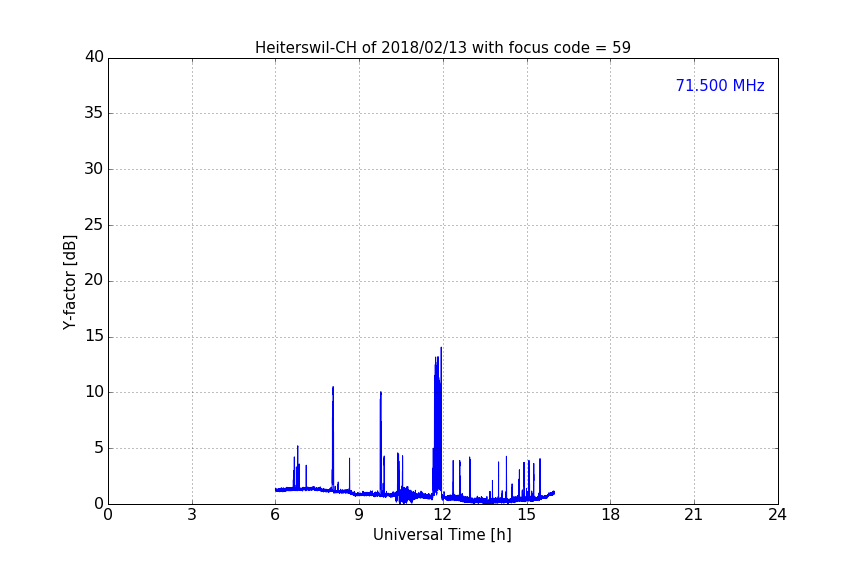Click the y-axis tick label '40'

pos(94,57)
